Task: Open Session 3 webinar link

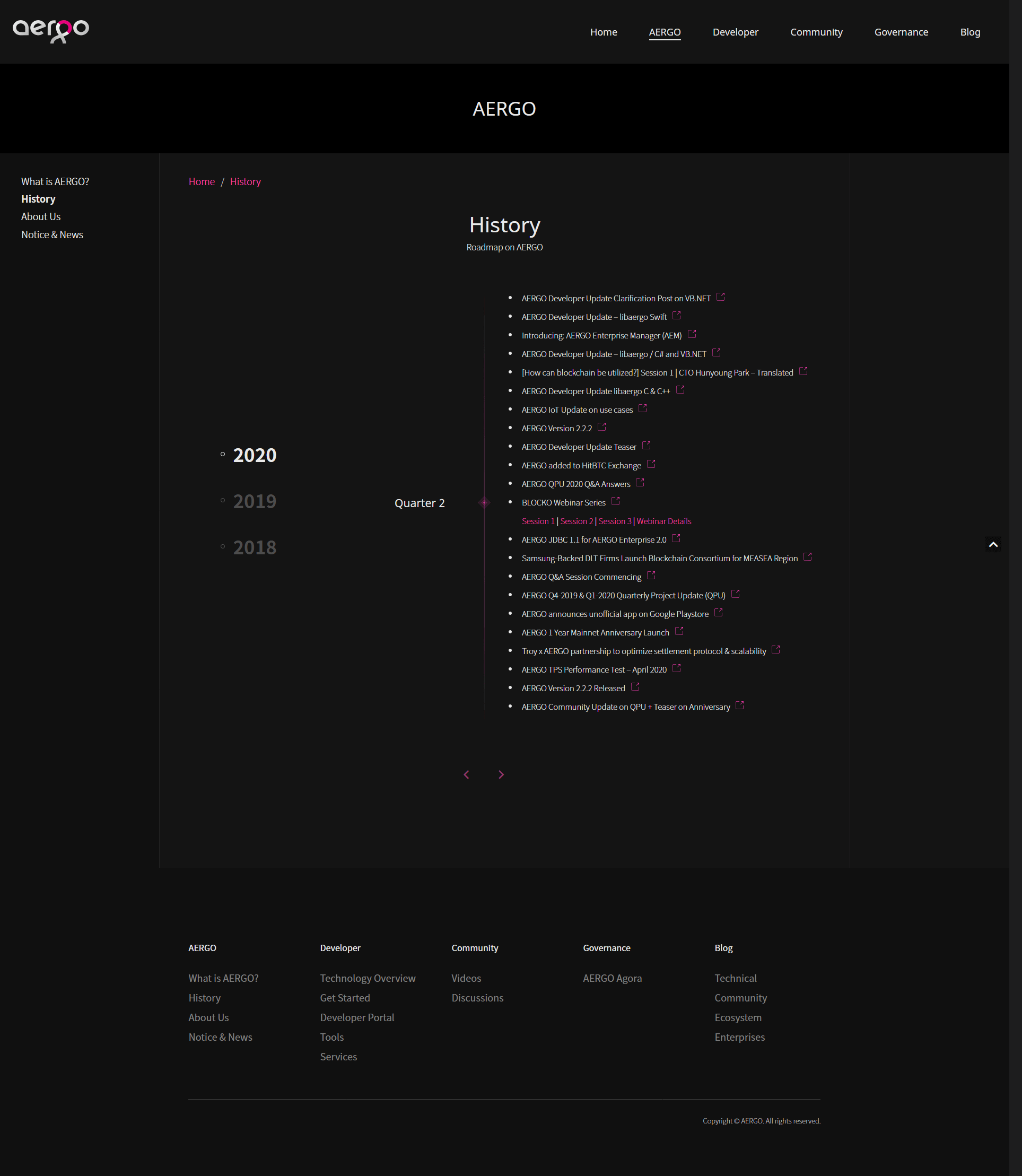Action: 615,521
